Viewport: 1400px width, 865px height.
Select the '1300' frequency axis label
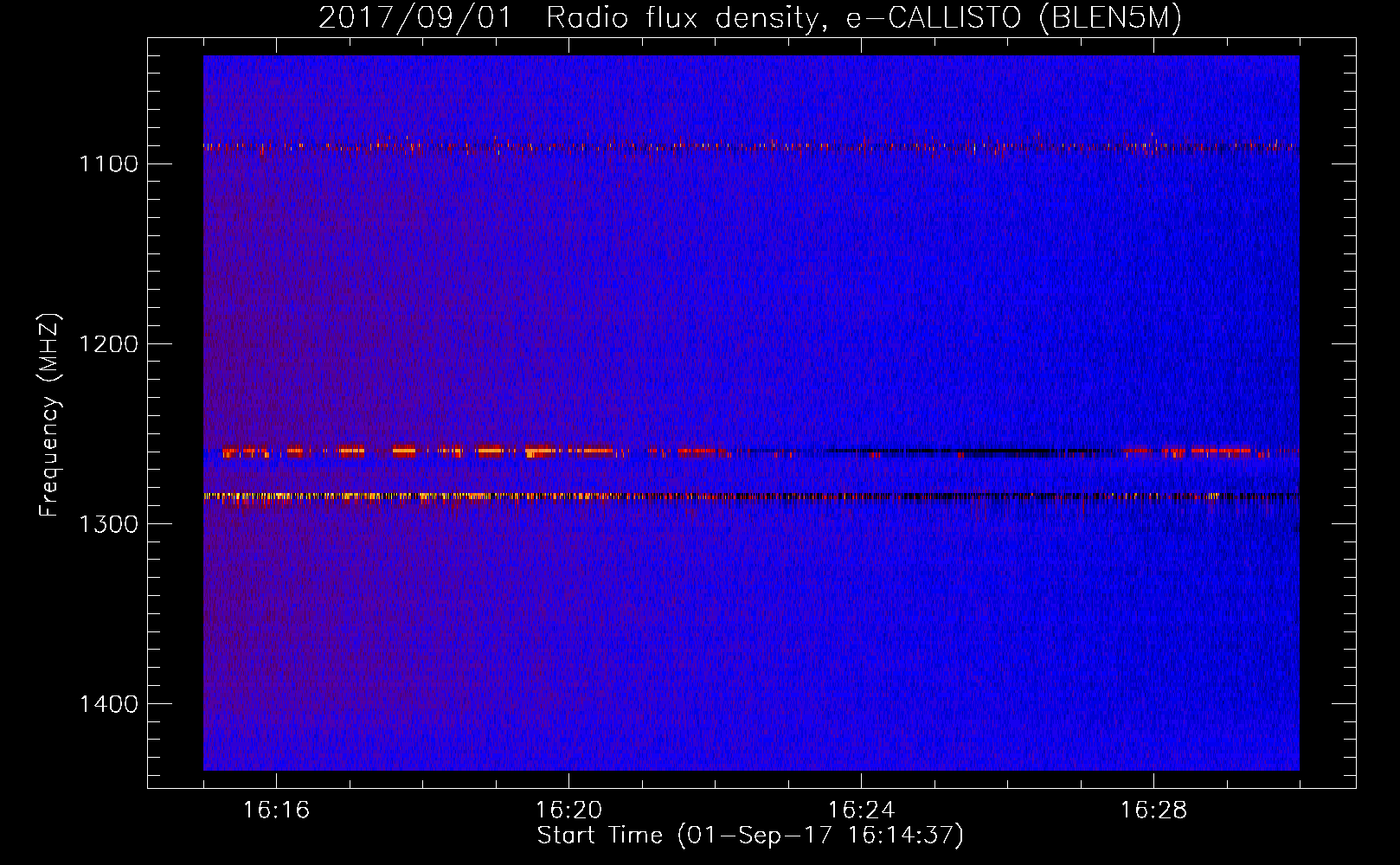109,524
